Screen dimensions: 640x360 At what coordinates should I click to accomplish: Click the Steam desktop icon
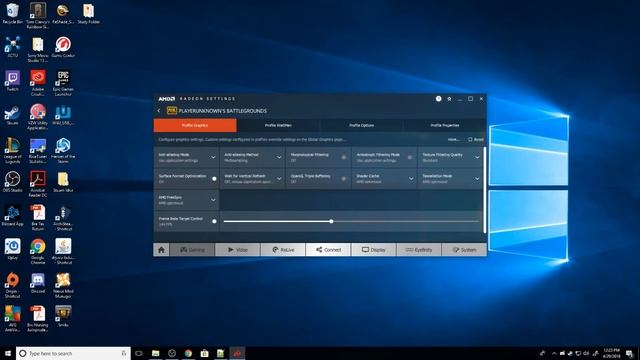click(12, 115)
